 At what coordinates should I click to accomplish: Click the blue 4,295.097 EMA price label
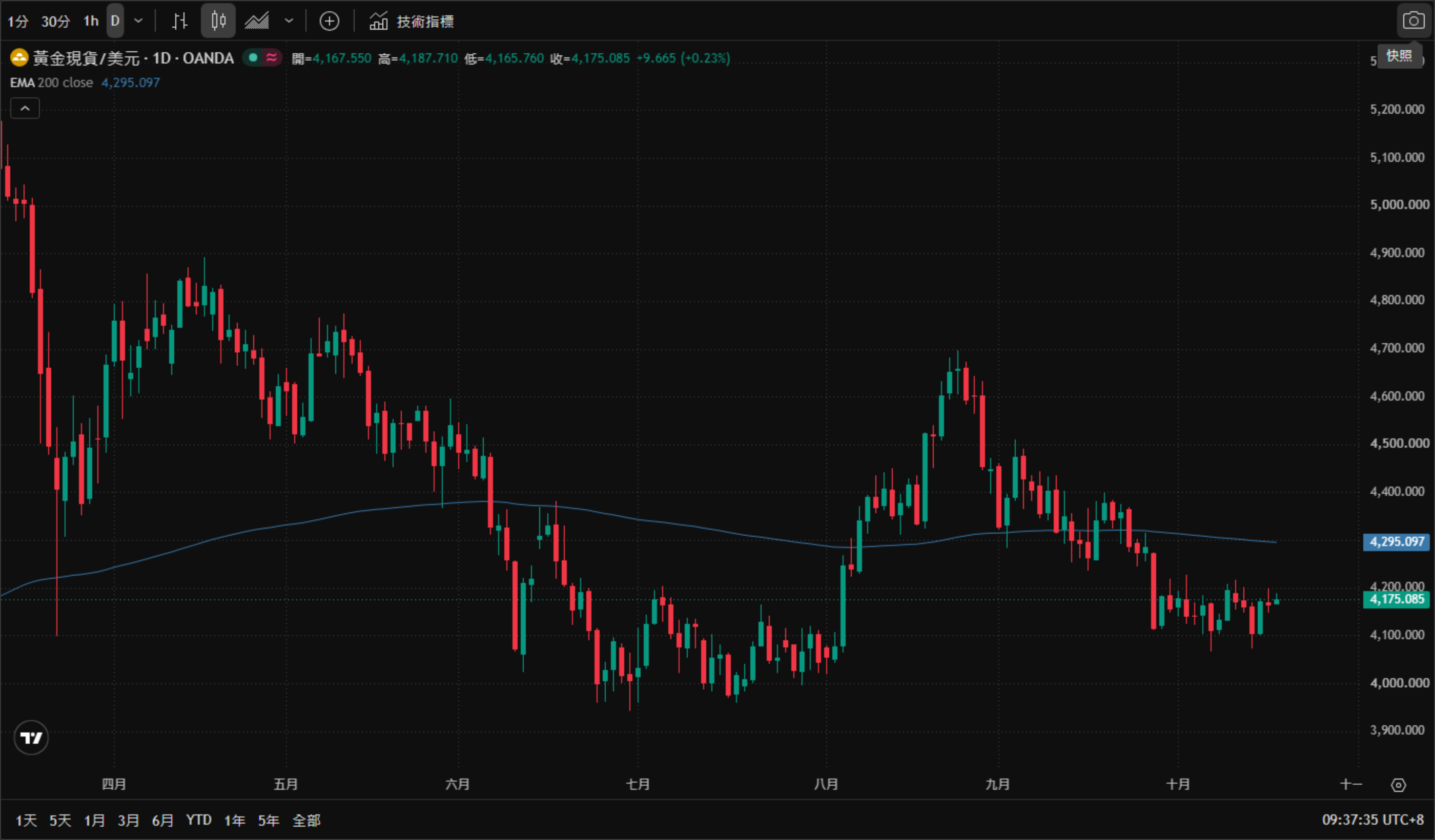[x=1396, y=542]
